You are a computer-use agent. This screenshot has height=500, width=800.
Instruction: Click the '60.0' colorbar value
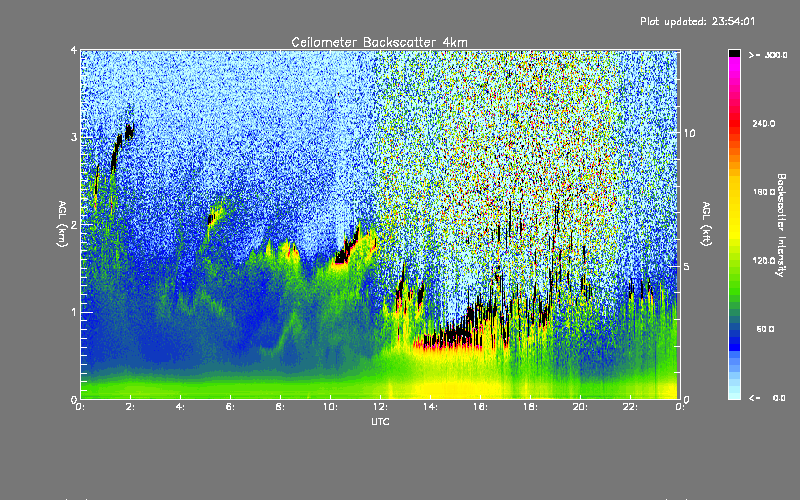point(765,329)
